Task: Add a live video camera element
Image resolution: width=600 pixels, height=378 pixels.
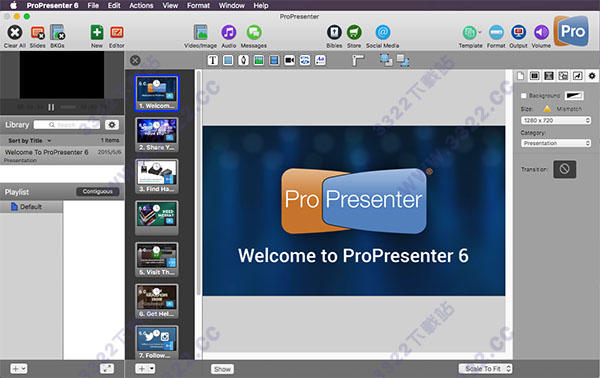Action: coord(289,60)
